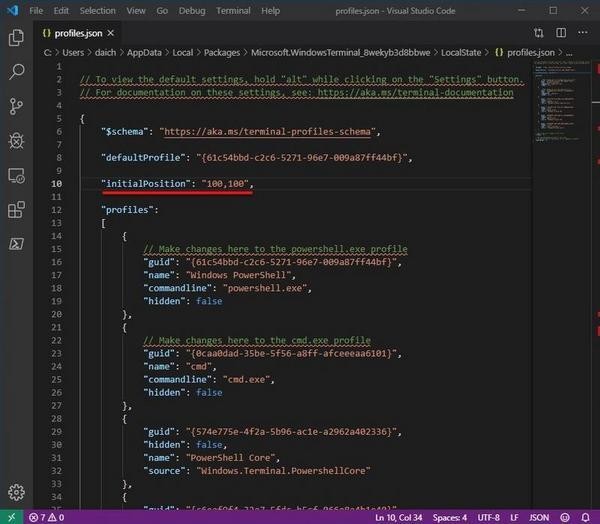
Task: Click "Windows.Terminal.PowershellCore" source value
Action: click(284, 471)
